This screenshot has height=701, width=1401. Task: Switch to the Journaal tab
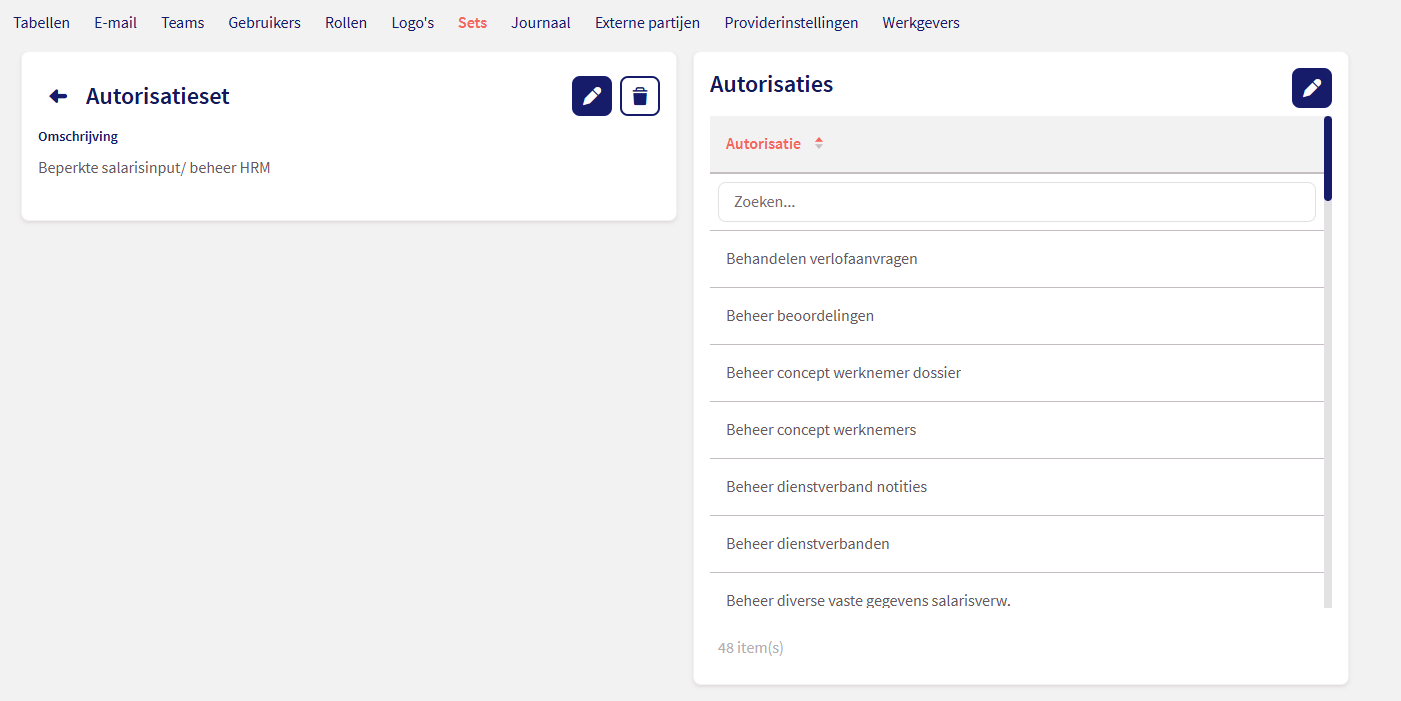click(x=540, y=22)
